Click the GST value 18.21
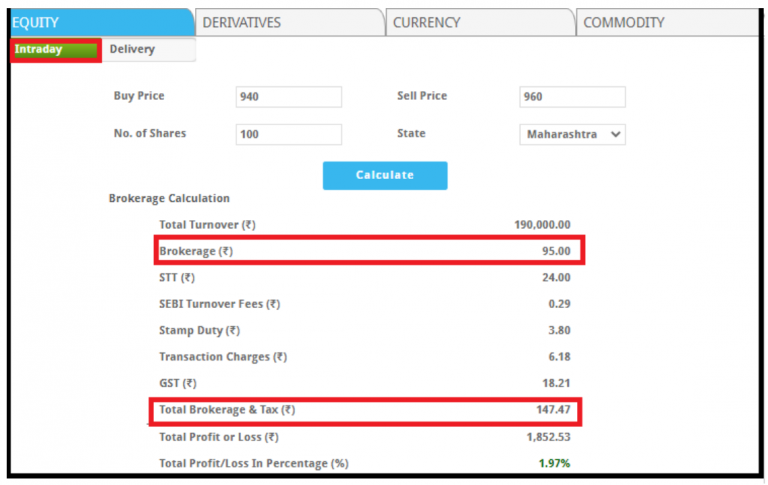Screen dimensions: 768x485 click(557, 383)
